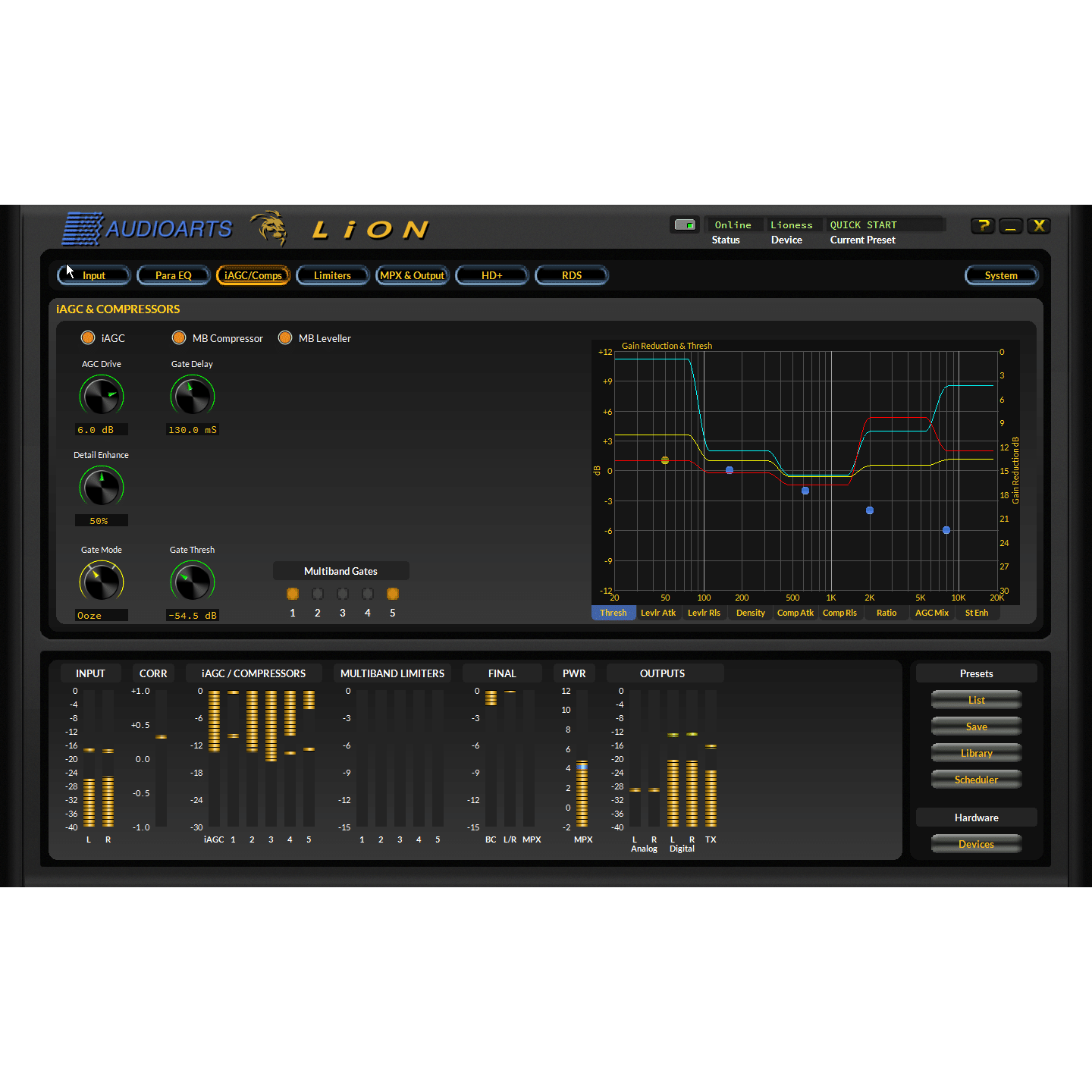Click the QUICK START current preset display
1092x1092 pixels.
(x=885, y=224)
